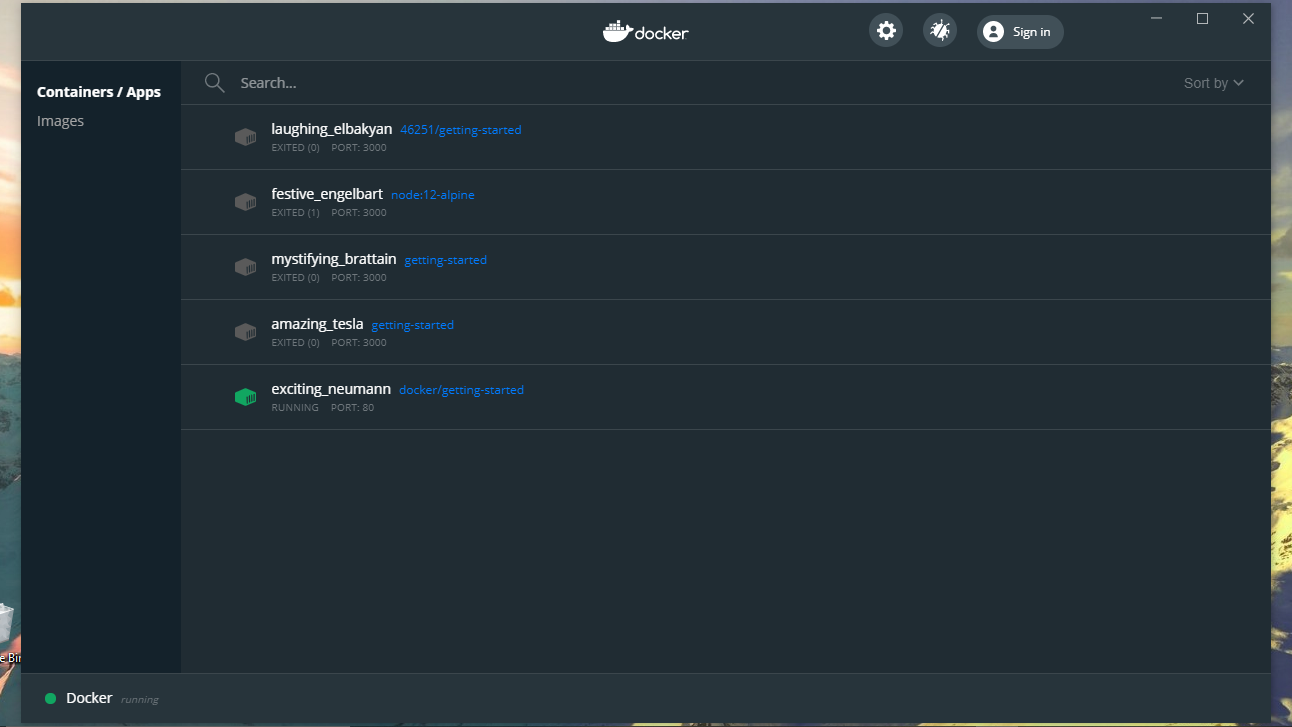The width and height of the screenshot is (1292, 727).
Task: Close the Docker Desktop window
Action: click(x=1248, y=18)
